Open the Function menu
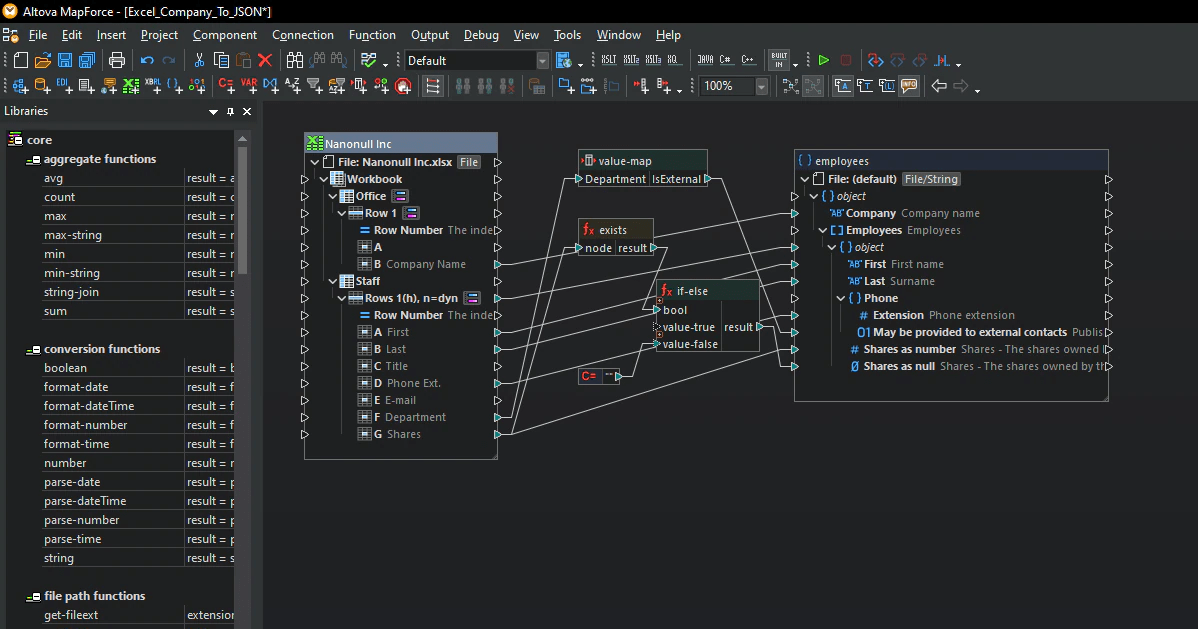This screenshot has height=629, width=1198. pyautogui.click(x=372, y=35)
